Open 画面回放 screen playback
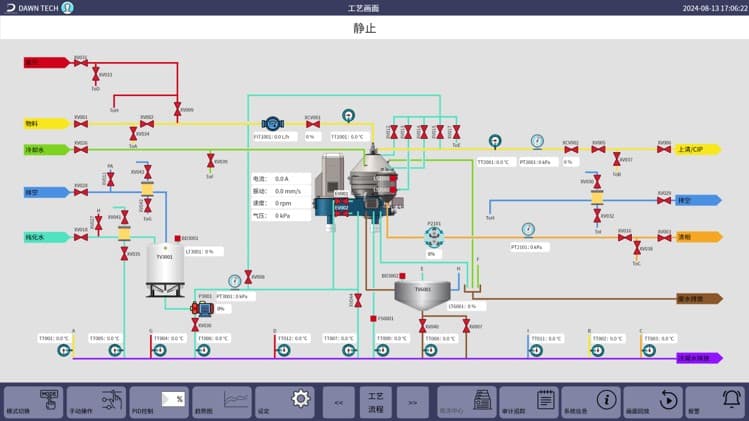The image size is (749, 421). (x=654, y=402)
